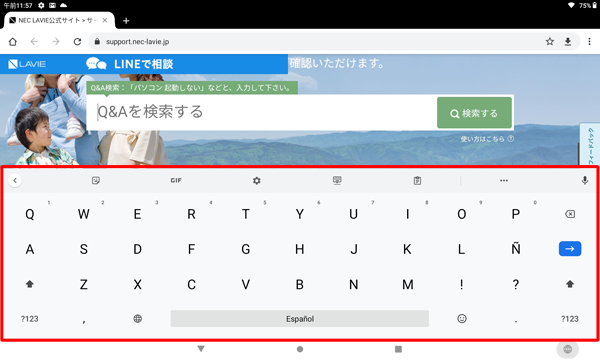Click the LAVIE logo

(27, 64)
